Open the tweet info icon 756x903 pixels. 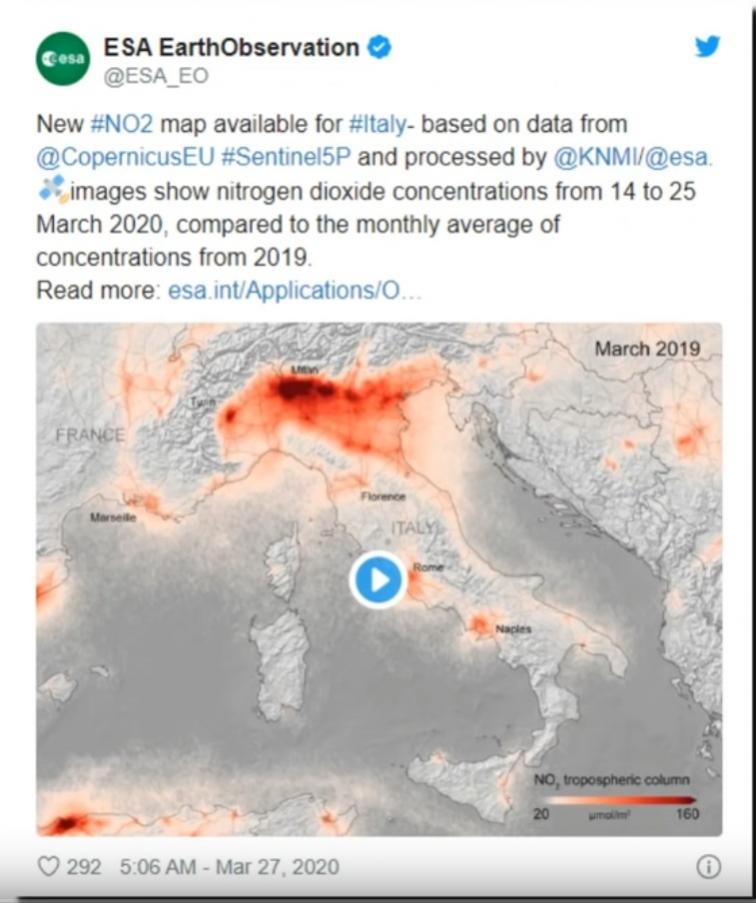pyautogui.click(x=707, y=867)
